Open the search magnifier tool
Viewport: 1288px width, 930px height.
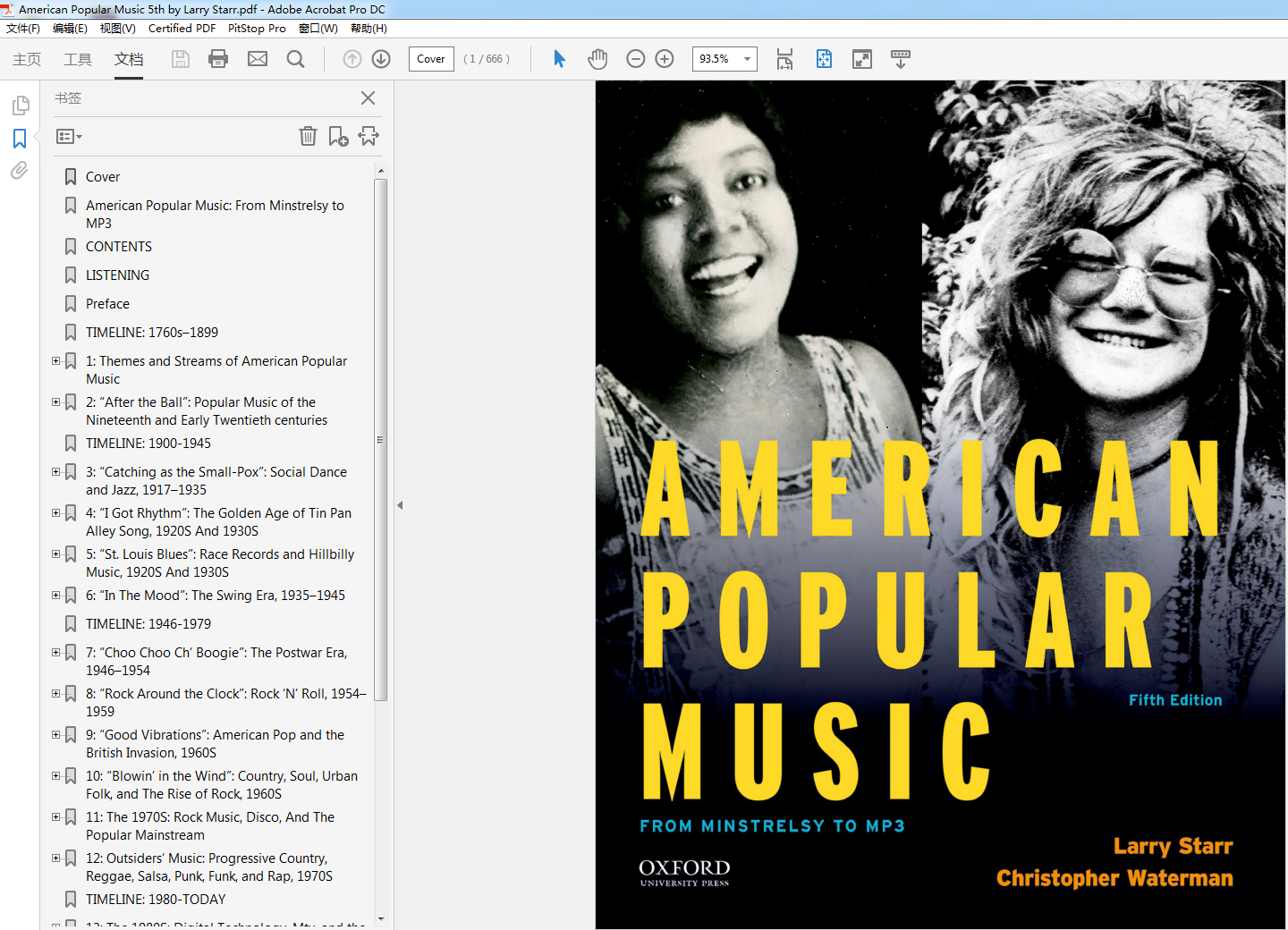(x=295, y=59)
